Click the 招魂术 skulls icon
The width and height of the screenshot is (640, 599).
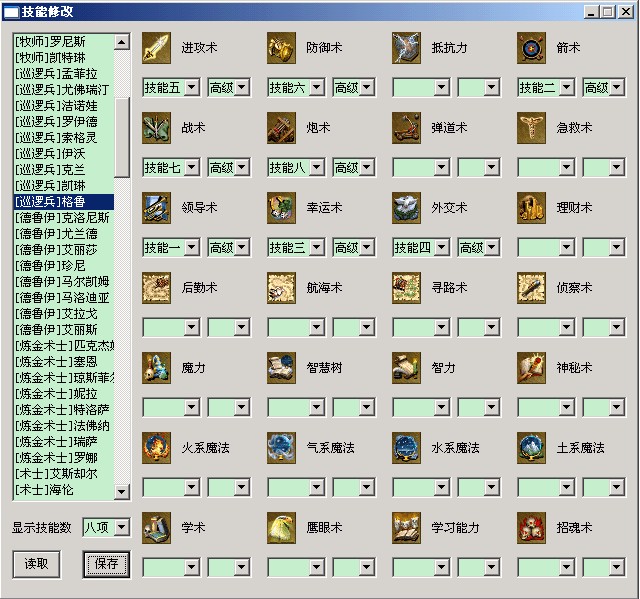[531, 528]
